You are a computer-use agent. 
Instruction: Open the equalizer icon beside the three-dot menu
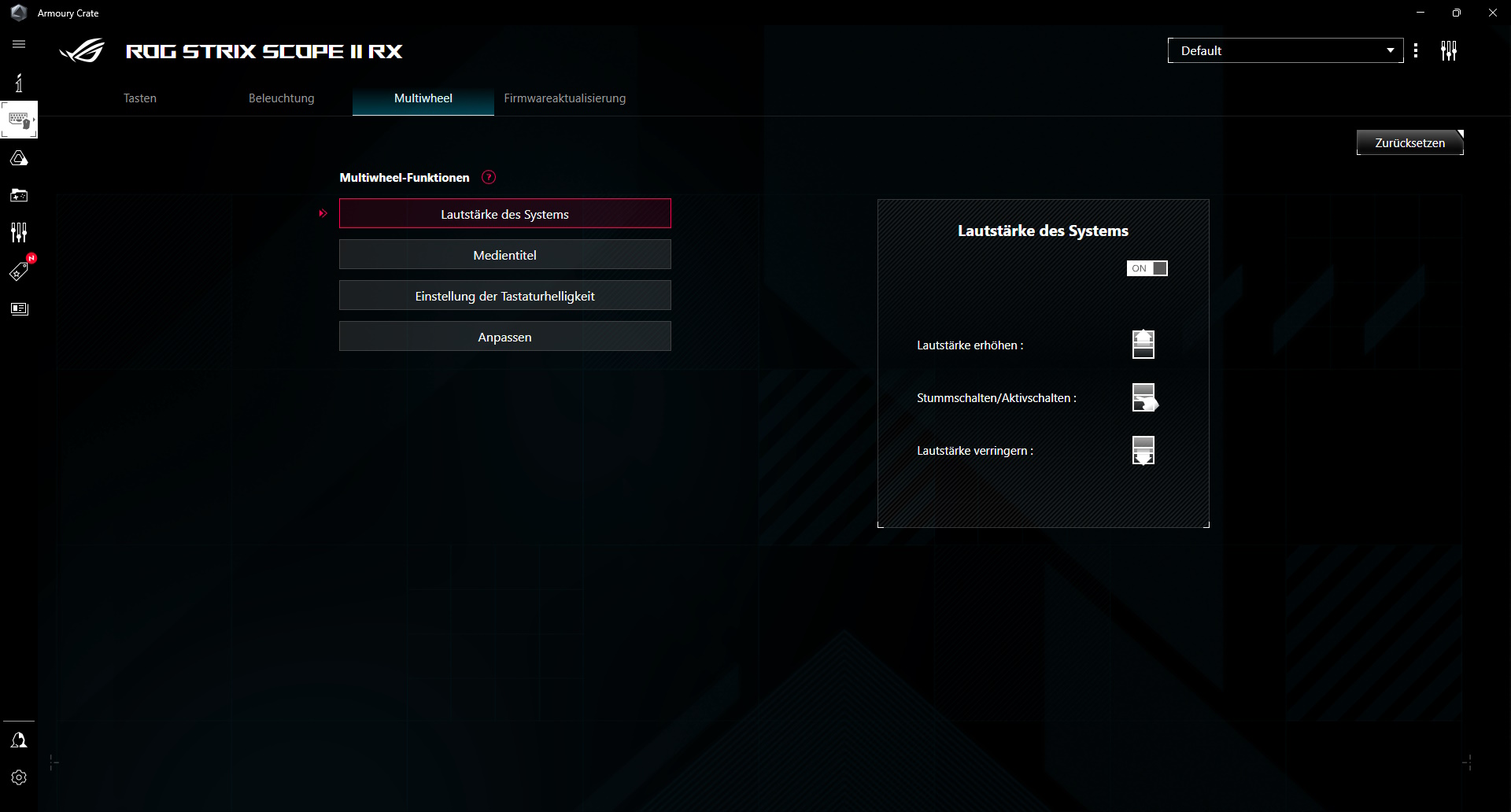tap(1449, 50)
